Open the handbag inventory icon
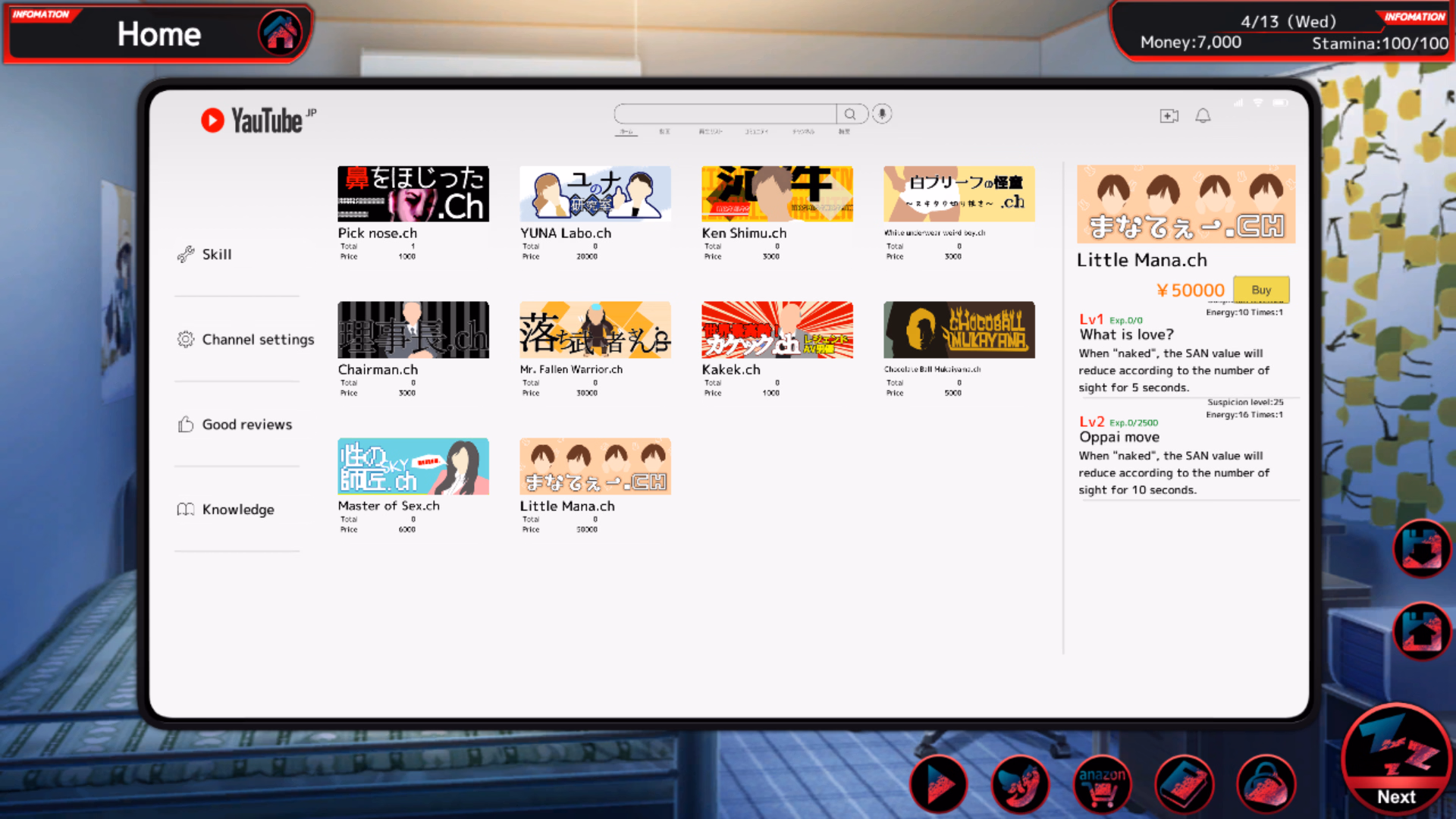The image size is (1456, 819). (1266, 785)
